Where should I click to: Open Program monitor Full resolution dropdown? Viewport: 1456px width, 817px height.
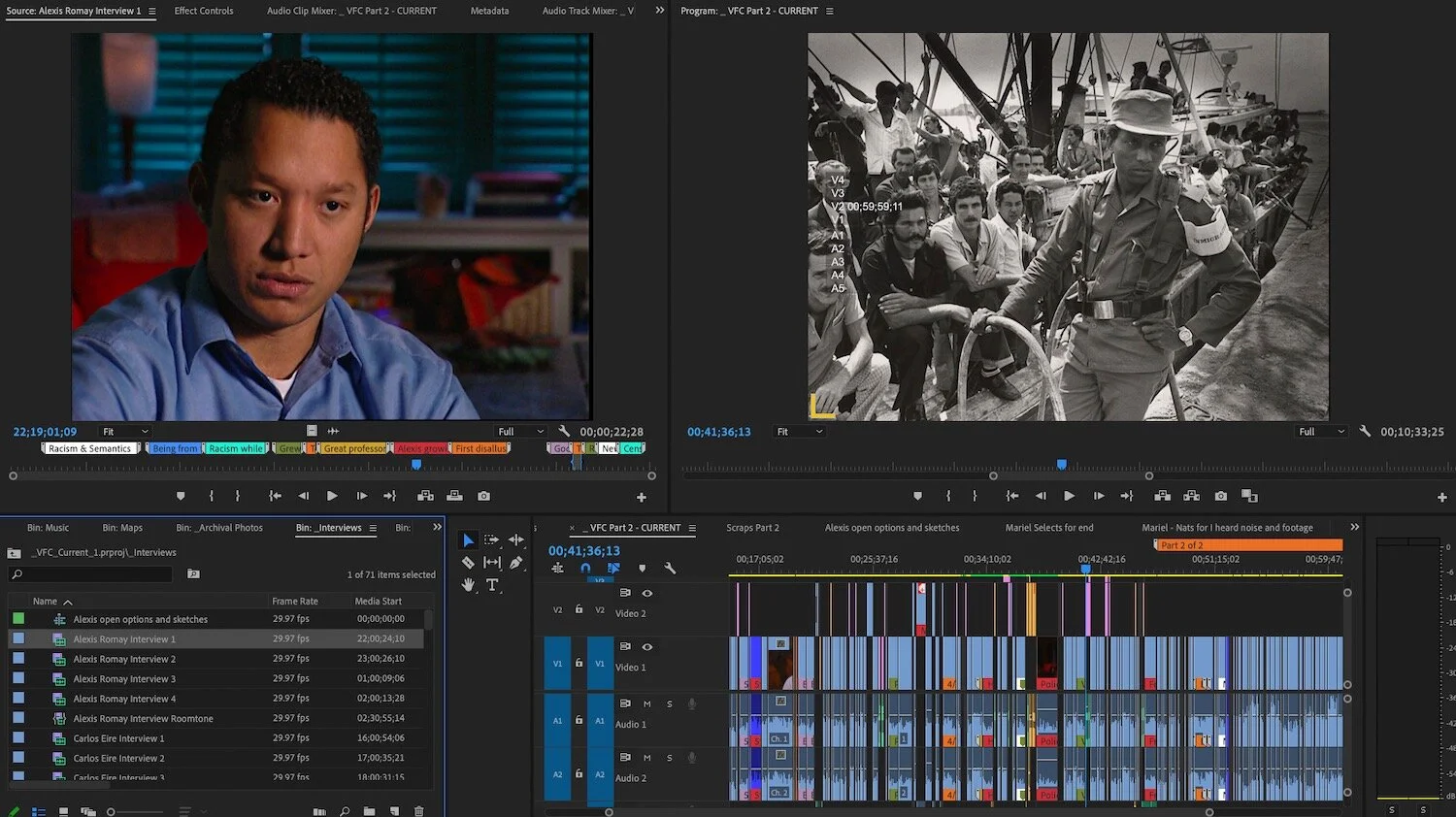[1321, 432]
